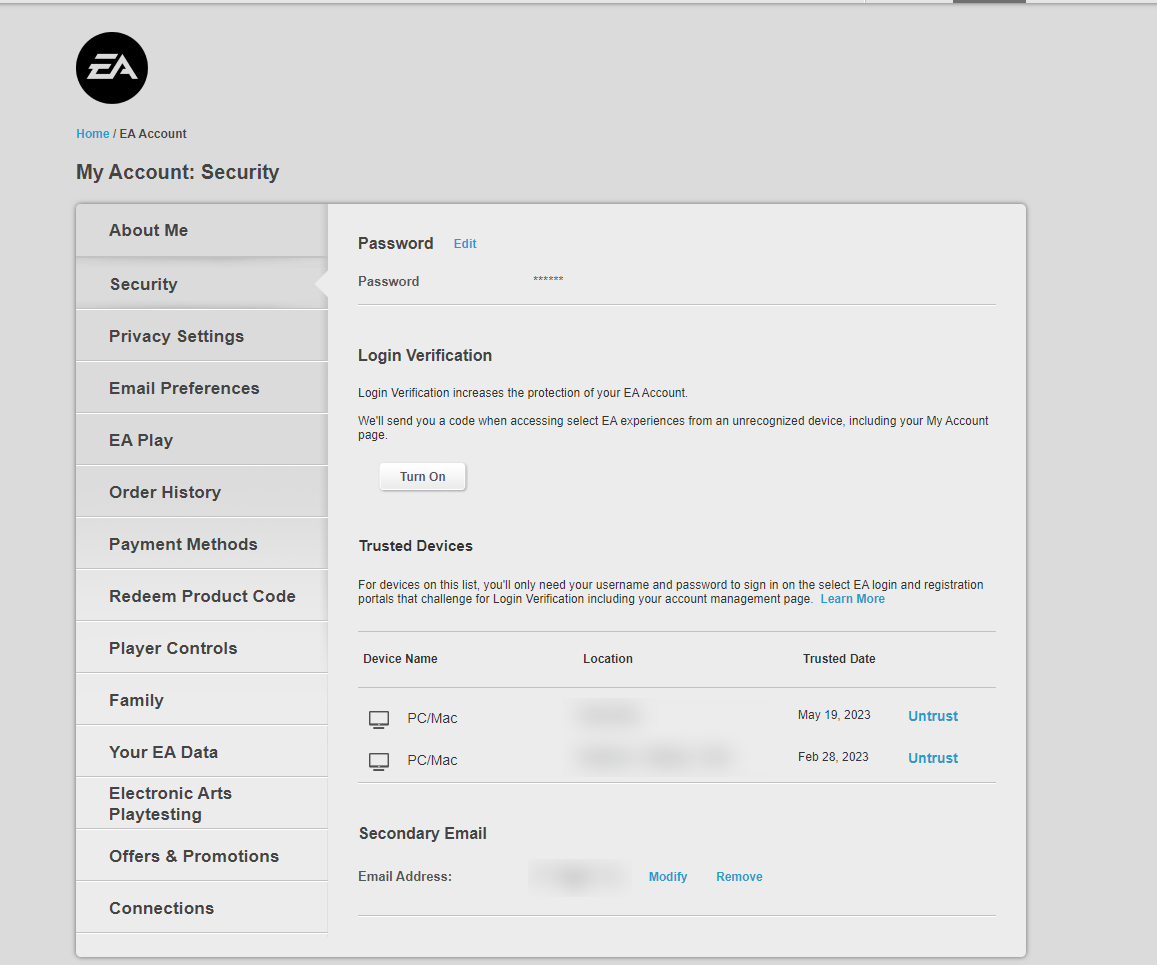View the Order History tab
The height and width of the screenshot is (965, 1157).
click(x=165, y=492)
